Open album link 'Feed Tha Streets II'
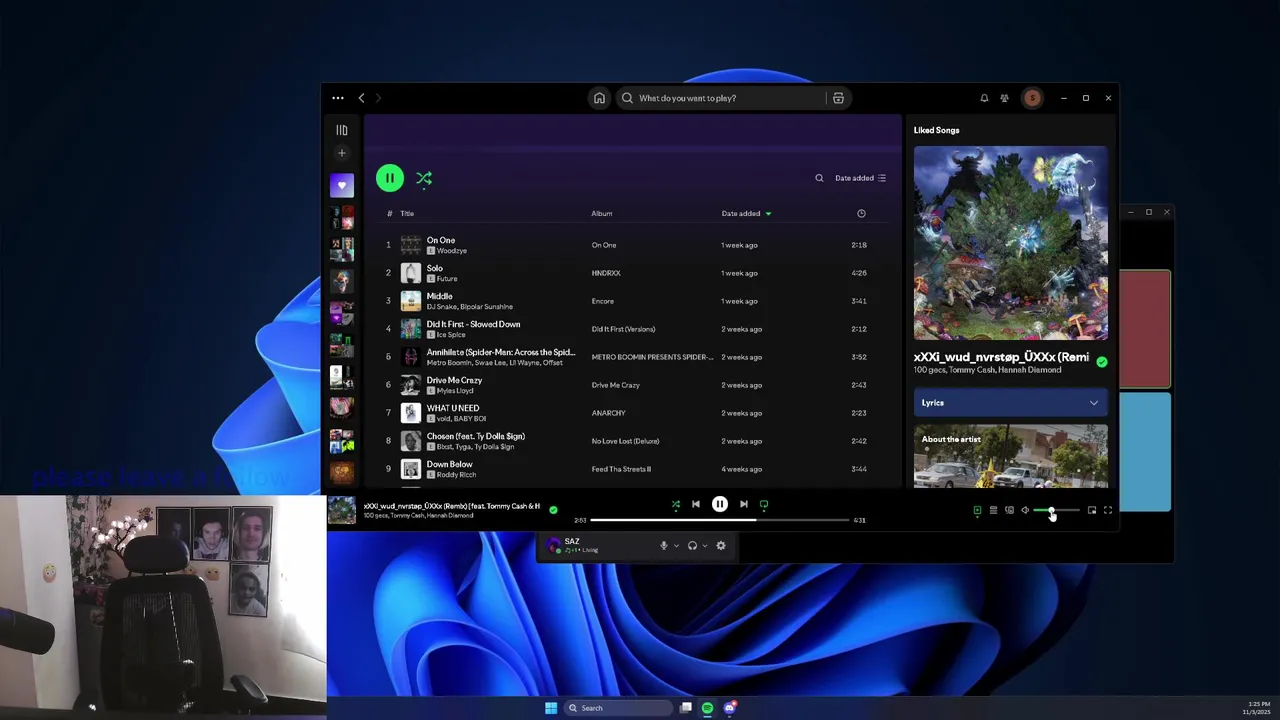This screenshot has width=1280, height=720. click(x=621, y=469)
